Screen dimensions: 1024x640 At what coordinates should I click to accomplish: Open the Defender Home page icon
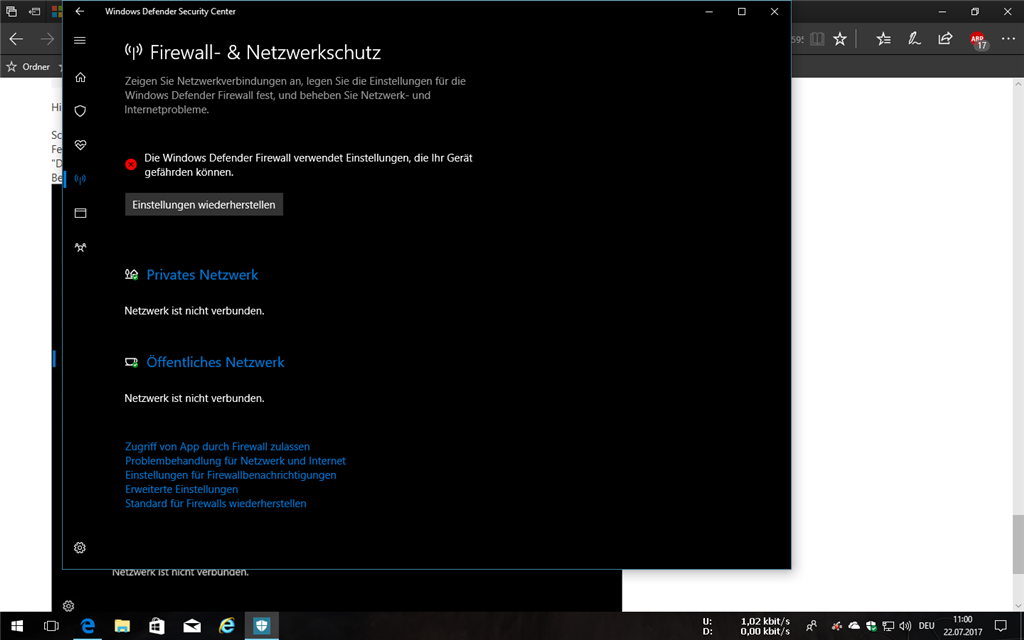[x=80, y=78]
